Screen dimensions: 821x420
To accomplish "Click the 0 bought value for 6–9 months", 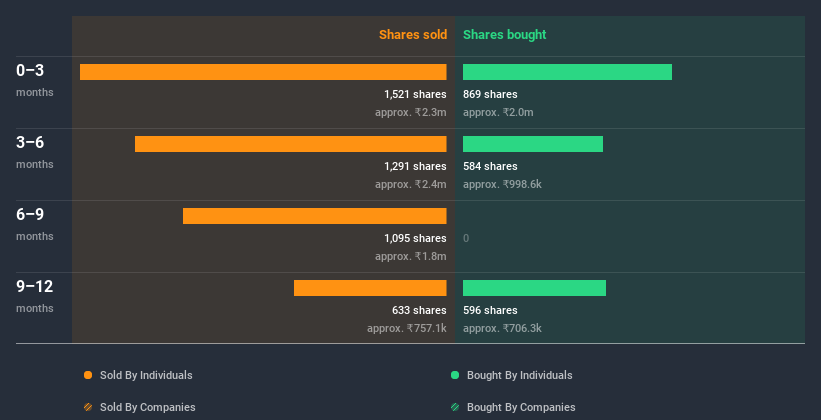I will point(466,238).
